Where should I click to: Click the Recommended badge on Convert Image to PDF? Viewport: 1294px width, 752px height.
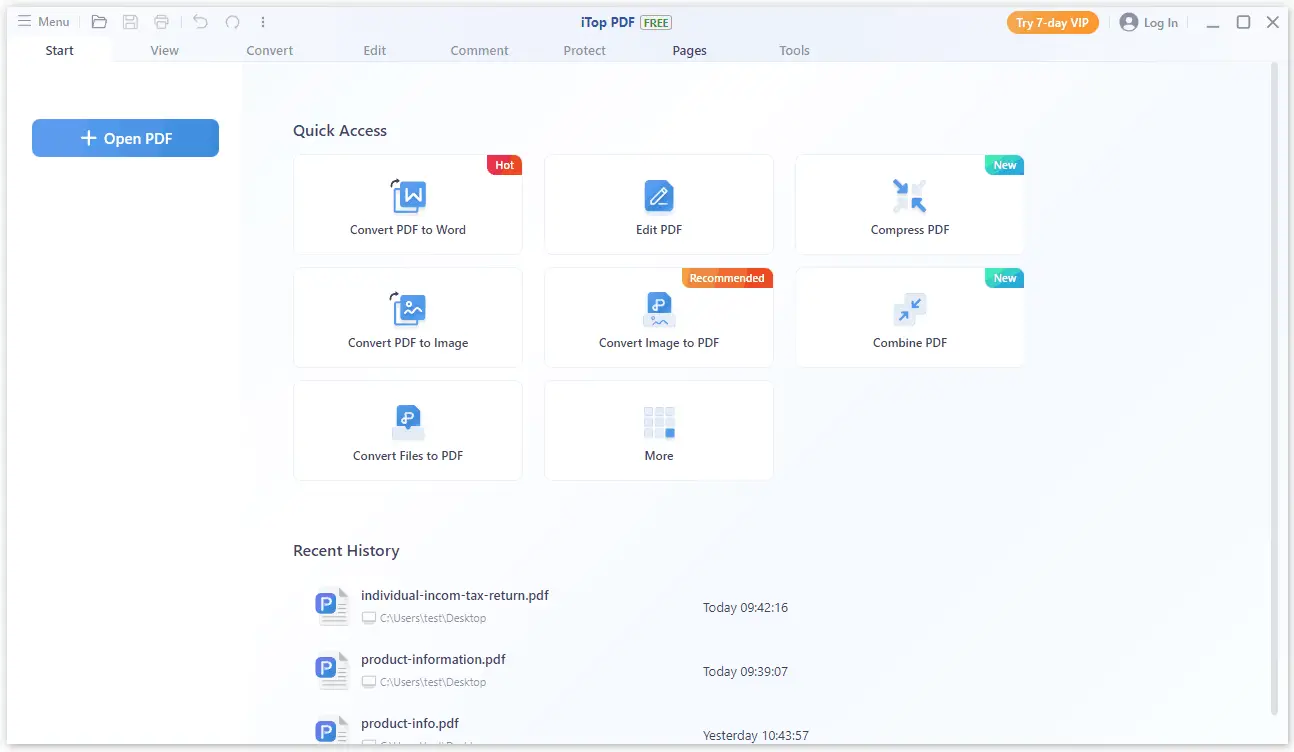(727, 278)
